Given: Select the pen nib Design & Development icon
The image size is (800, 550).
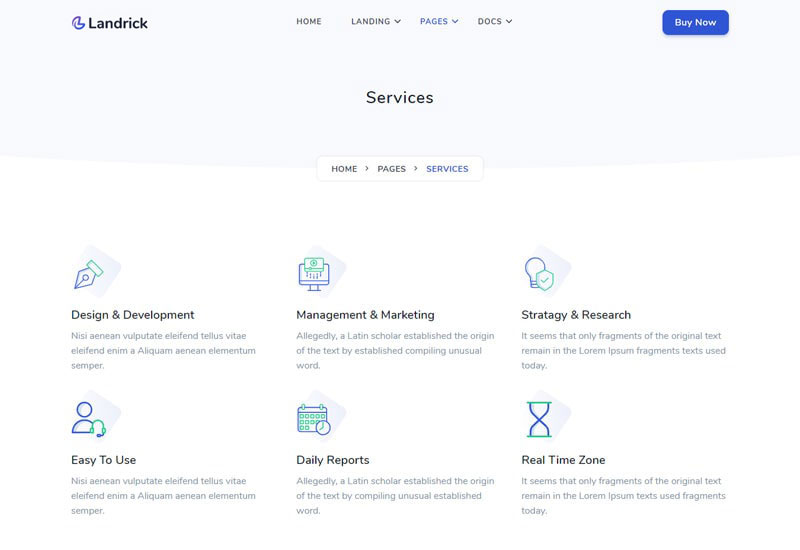Looking at the screenshot, I should coord(88,274).
